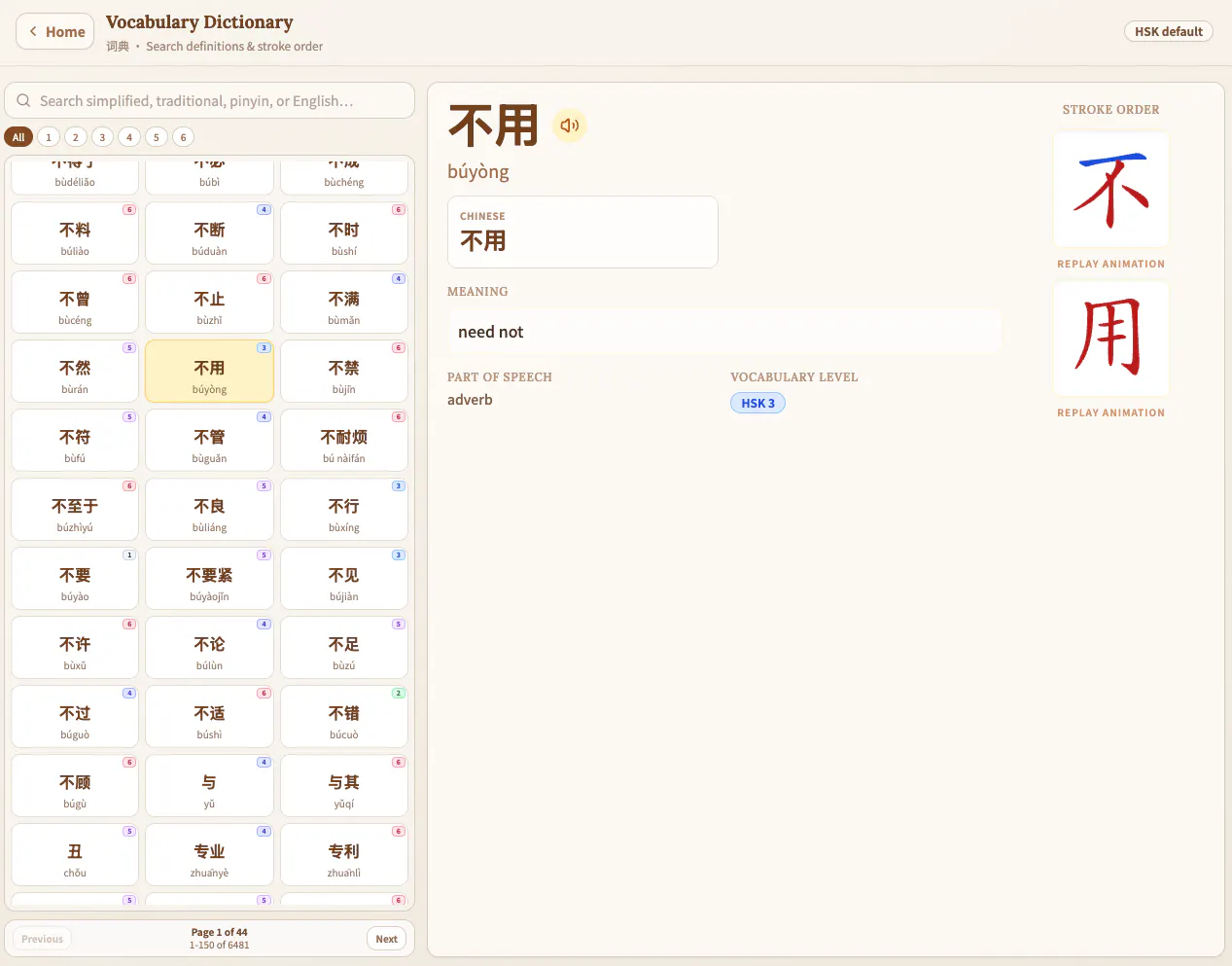The width and height of the screenshot is (1232, 966).
Task: Open the 不符 bùfú word card
Action: (75, 441)
